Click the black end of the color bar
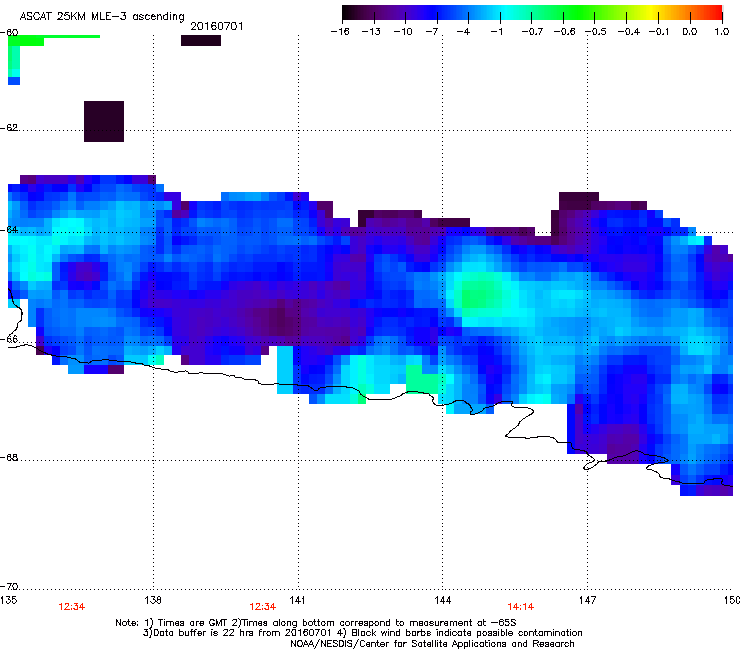Image resolution: width=740 pixels, height=650 pixels. 349,12
